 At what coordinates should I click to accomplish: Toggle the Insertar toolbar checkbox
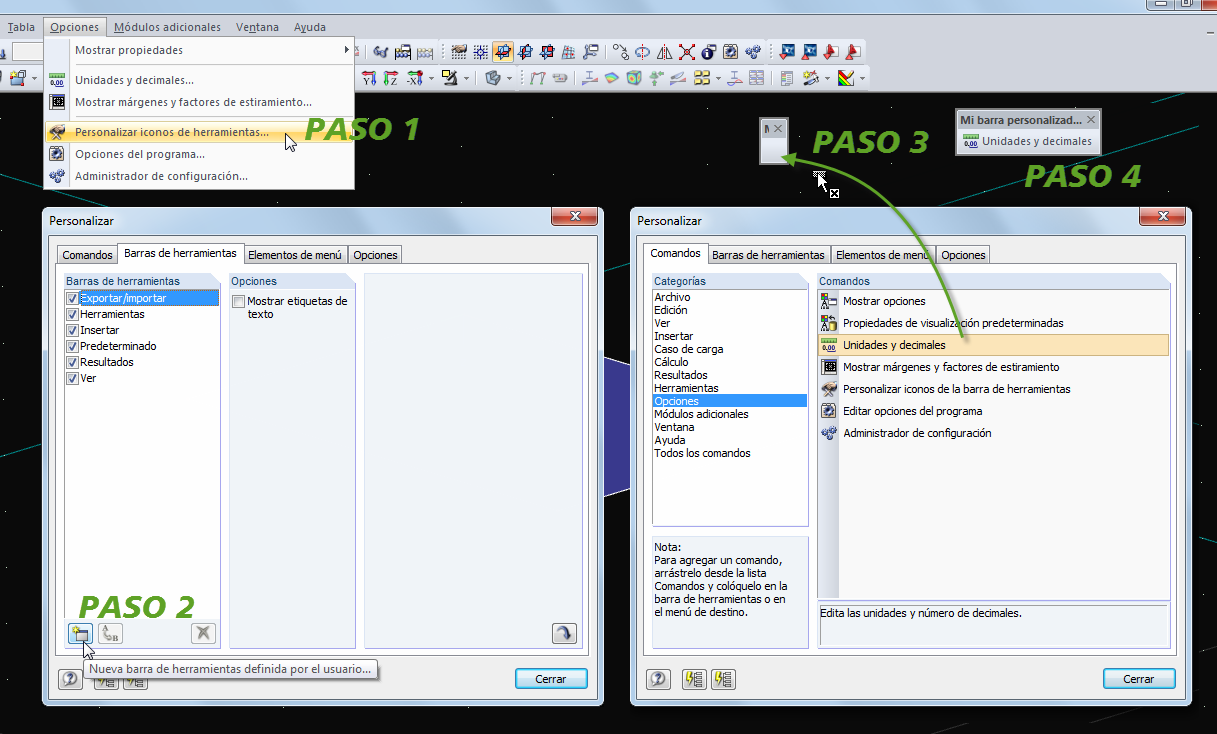[72, 330]
